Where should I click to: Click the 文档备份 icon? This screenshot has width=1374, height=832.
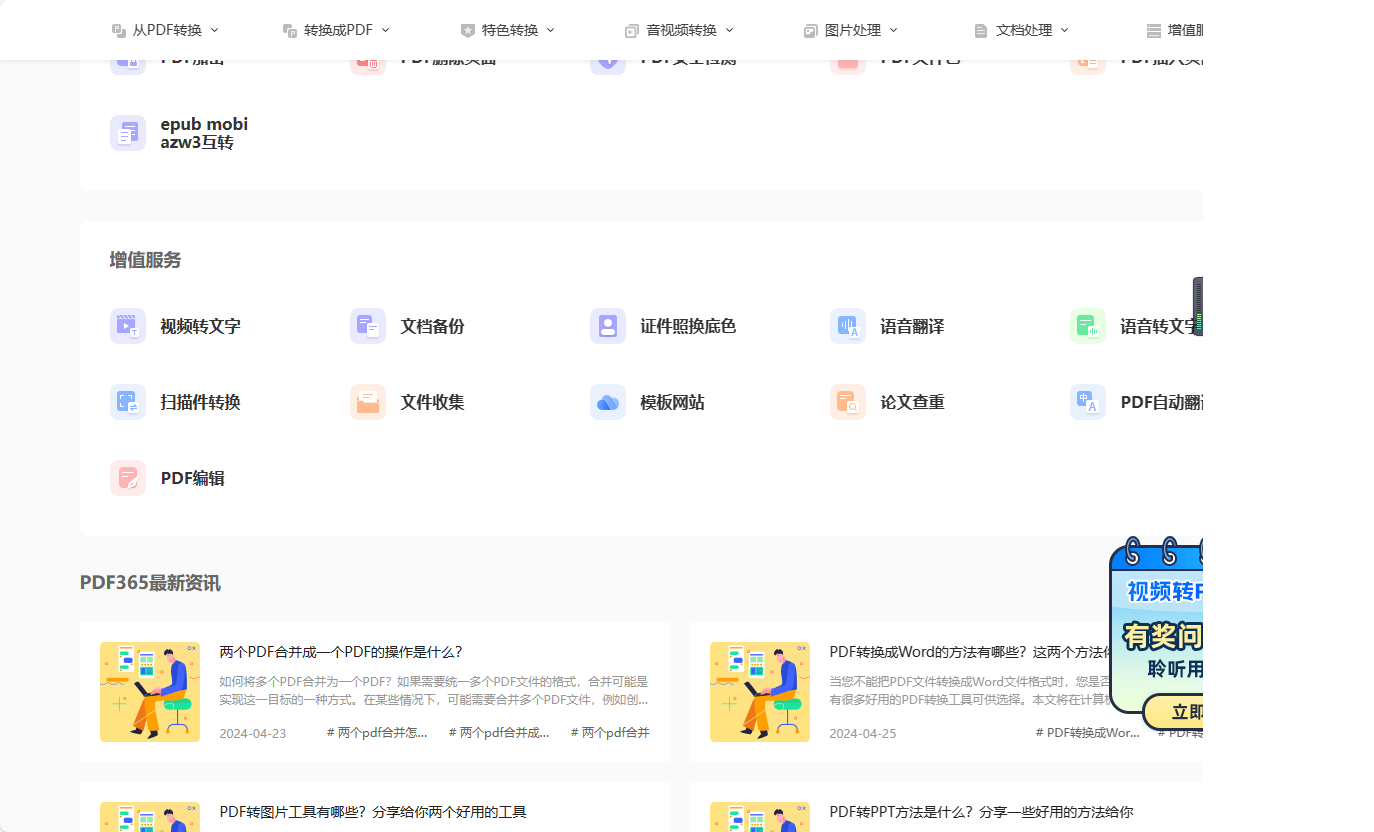[x=368, y=326]
